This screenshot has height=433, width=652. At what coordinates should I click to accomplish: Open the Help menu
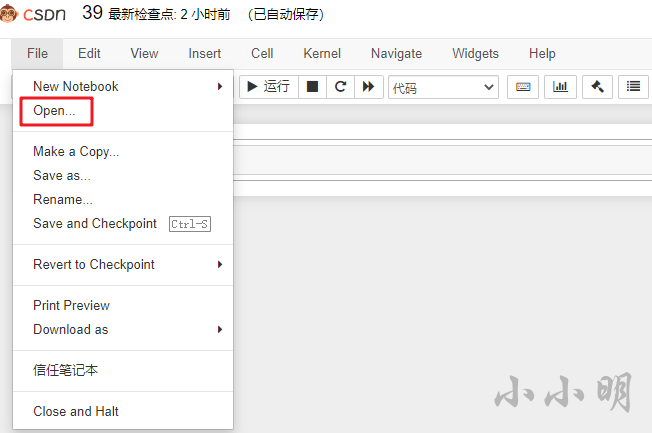pos(542,54)
